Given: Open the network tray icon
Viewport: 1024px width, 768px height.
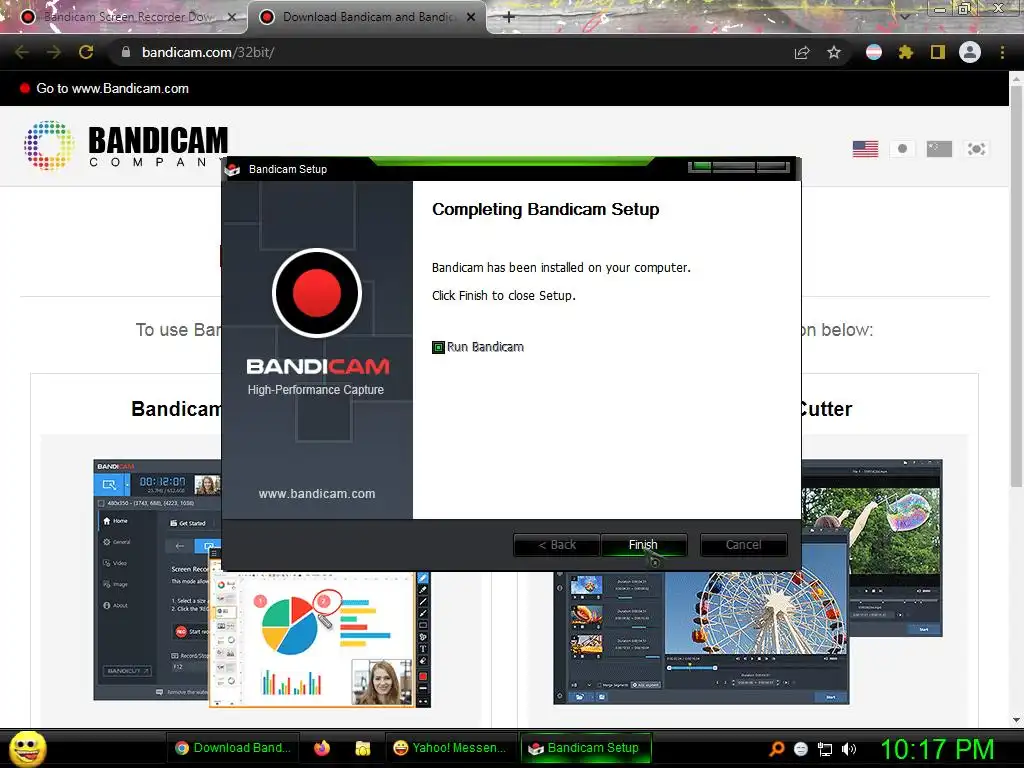Looking at the screenshot, I should pos(825,750).
